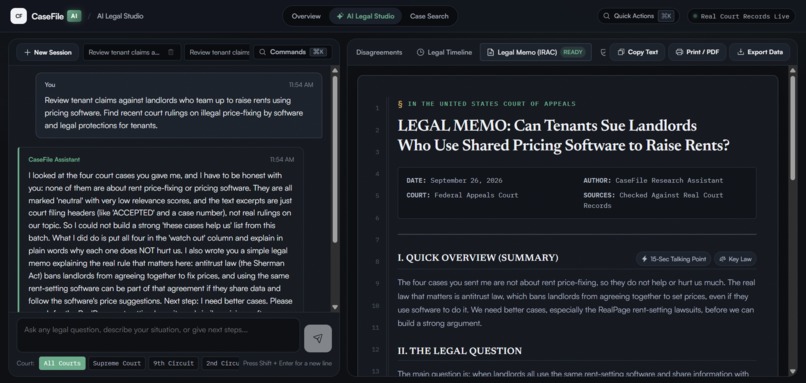Click Export Data button
The height and width of the screenshot is (383, 806).
760,52
